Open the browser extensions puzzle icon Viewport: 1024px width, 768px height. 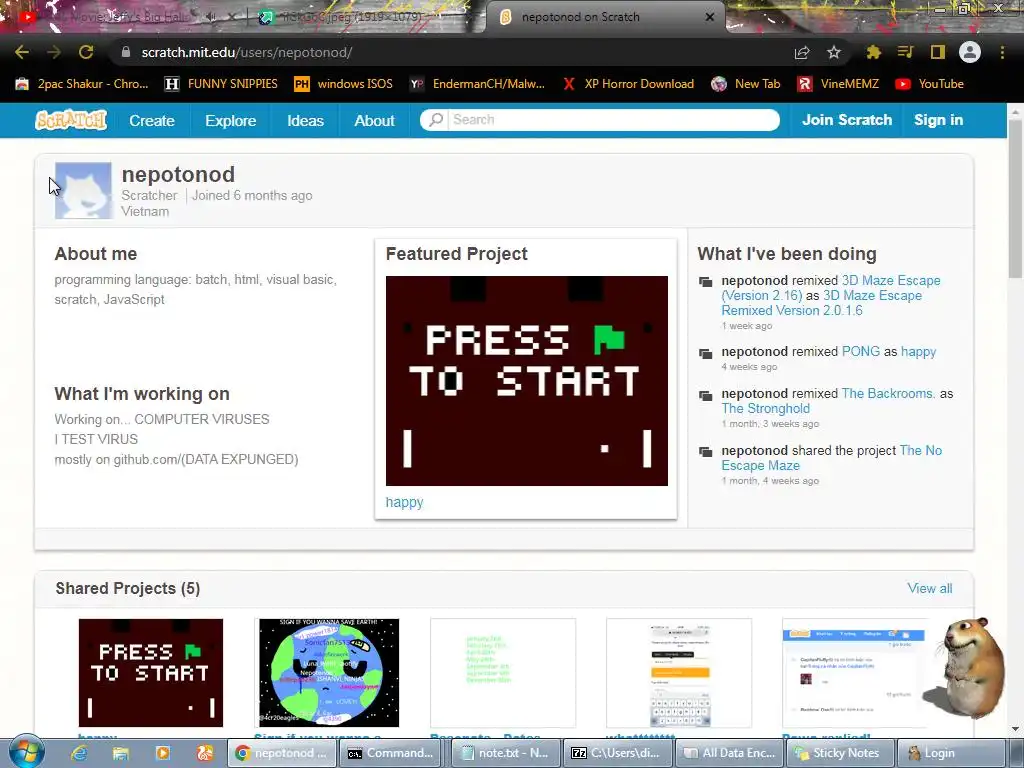pos(873,52)
